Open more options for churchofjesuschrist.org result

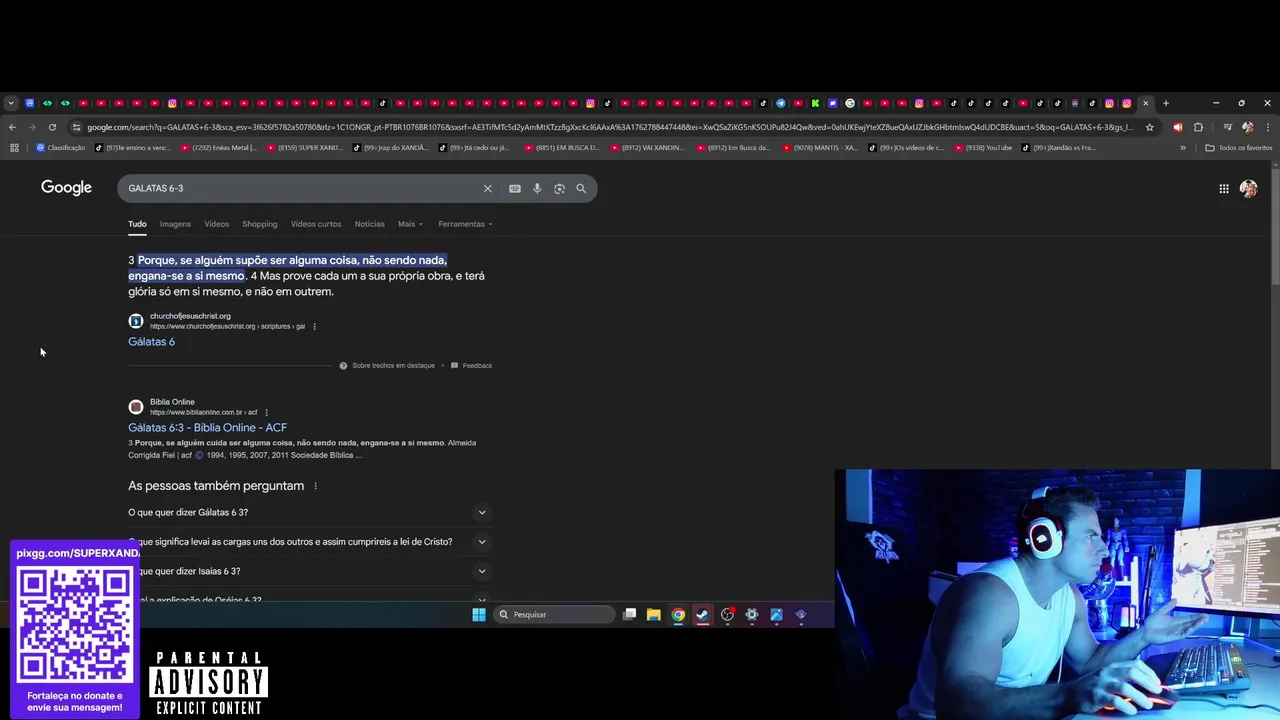[314, 326]
